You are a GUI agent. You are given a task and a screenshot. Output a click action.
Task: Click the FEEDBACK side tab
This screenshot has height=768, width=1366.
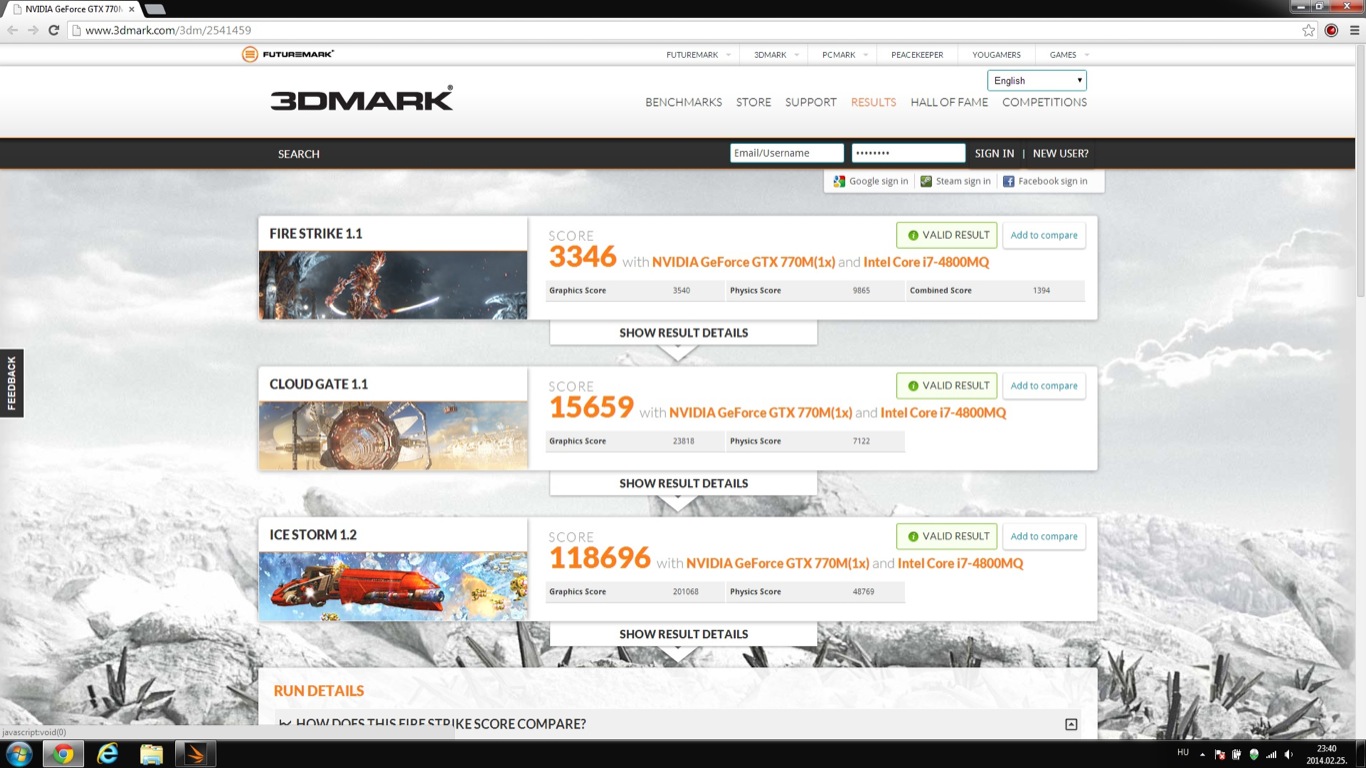coord(12,383)
